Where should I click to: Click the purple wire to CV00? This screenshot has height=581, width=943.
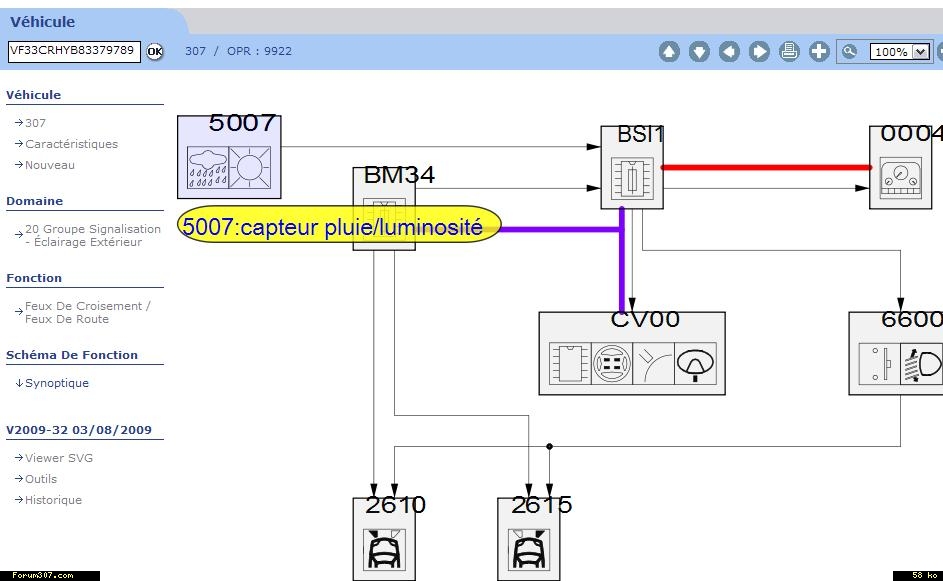click(x=622, y=260)
